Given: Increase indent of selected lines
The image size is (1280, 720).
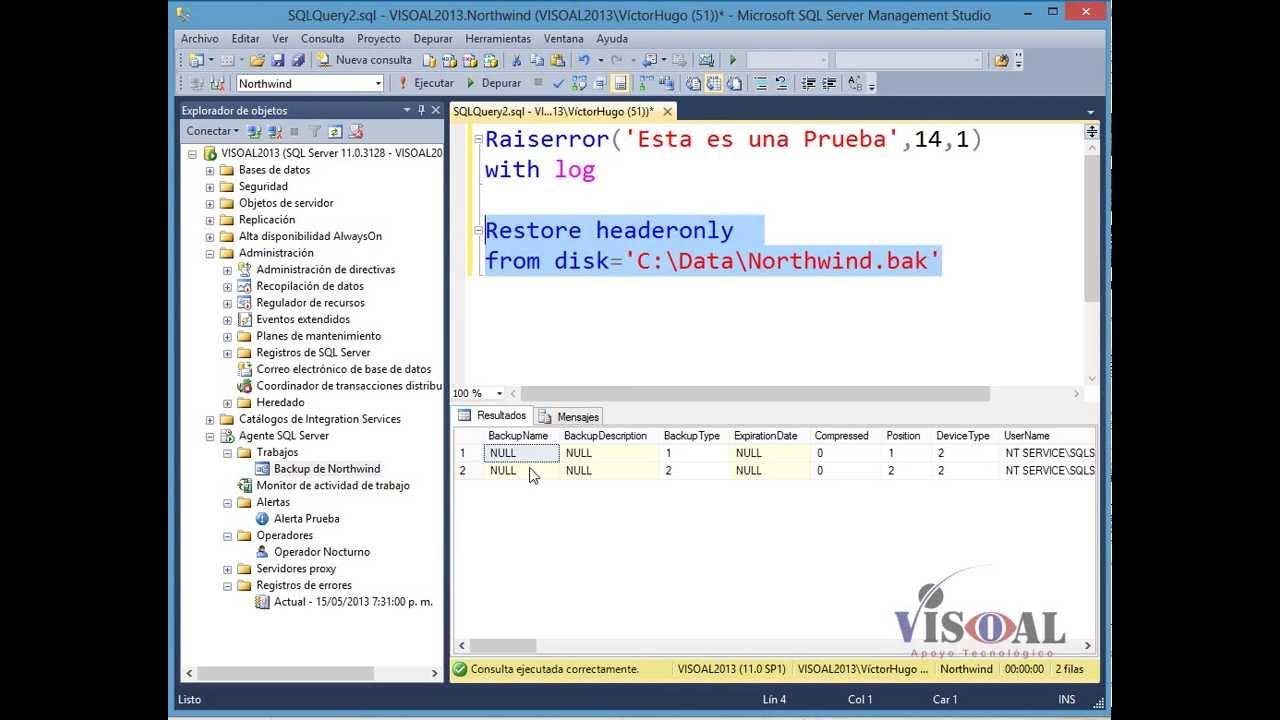Looking at the screenshot, I should tap(828, 83).
